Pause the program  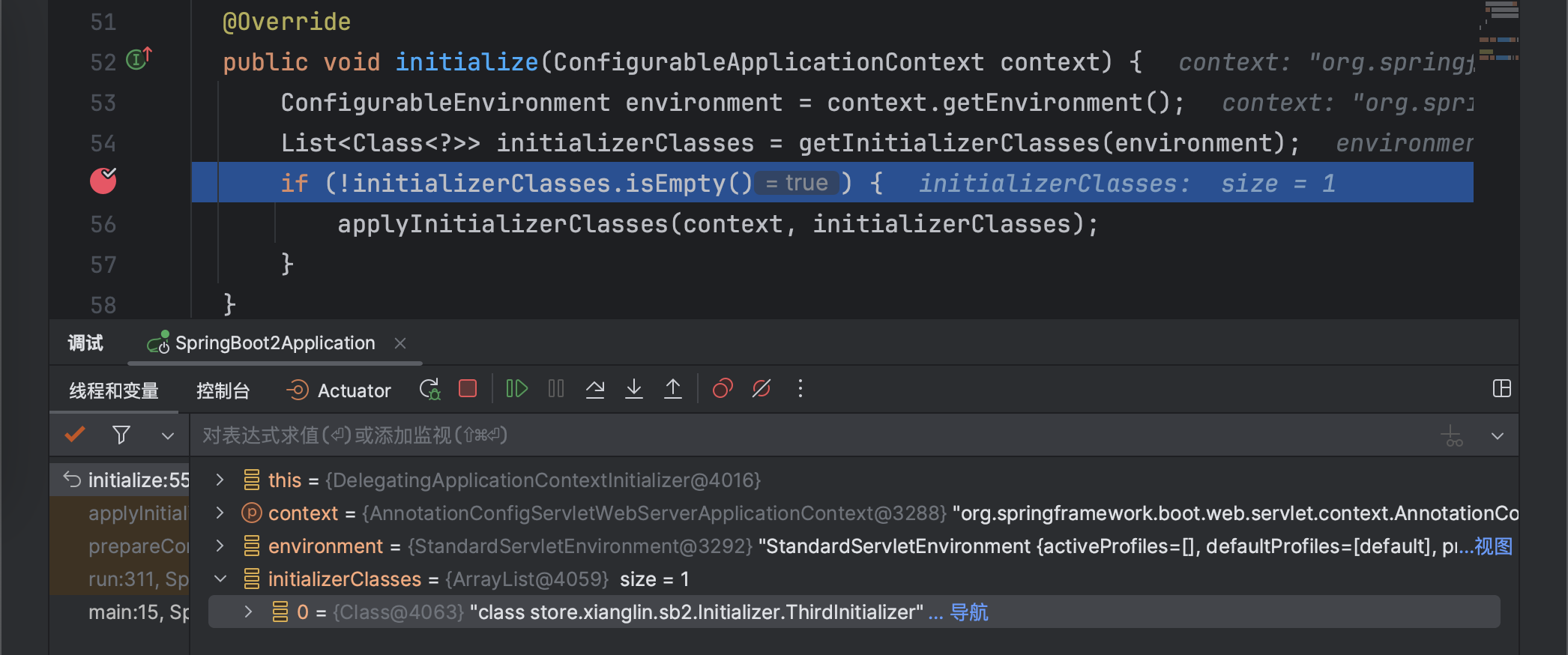(x=556, y=388)
